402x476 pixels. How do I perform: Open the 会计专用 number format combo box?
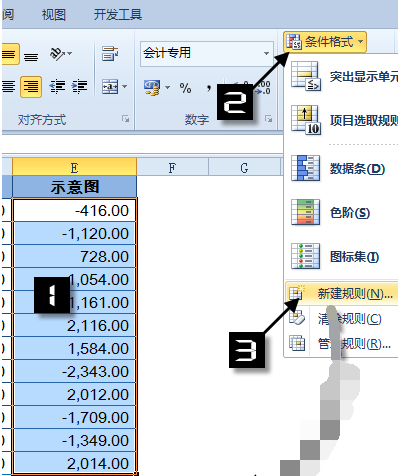tap(207, 53)
